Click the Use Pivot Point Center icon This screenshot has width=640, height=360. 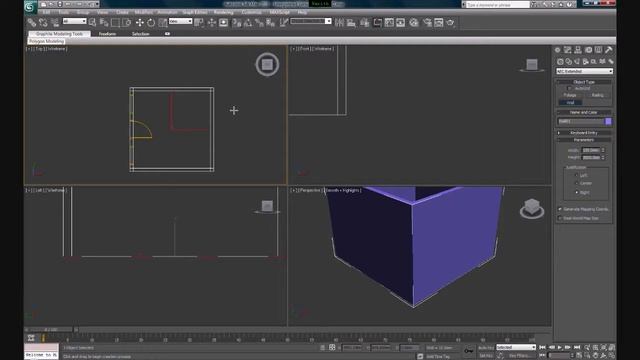point(199,22)
